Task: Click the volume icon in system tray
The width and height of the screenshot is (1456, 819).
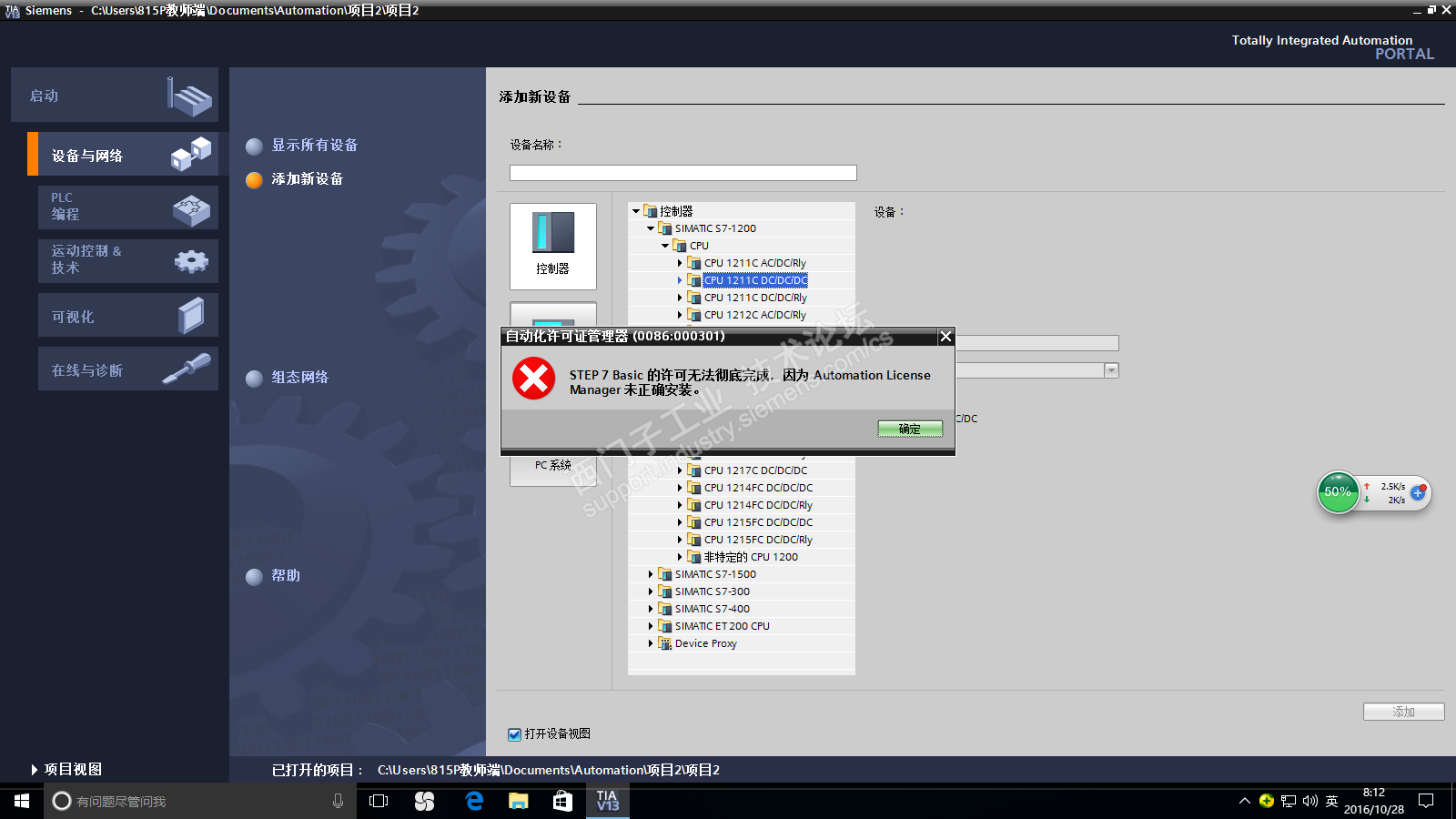Action: tap(1310, 801)
